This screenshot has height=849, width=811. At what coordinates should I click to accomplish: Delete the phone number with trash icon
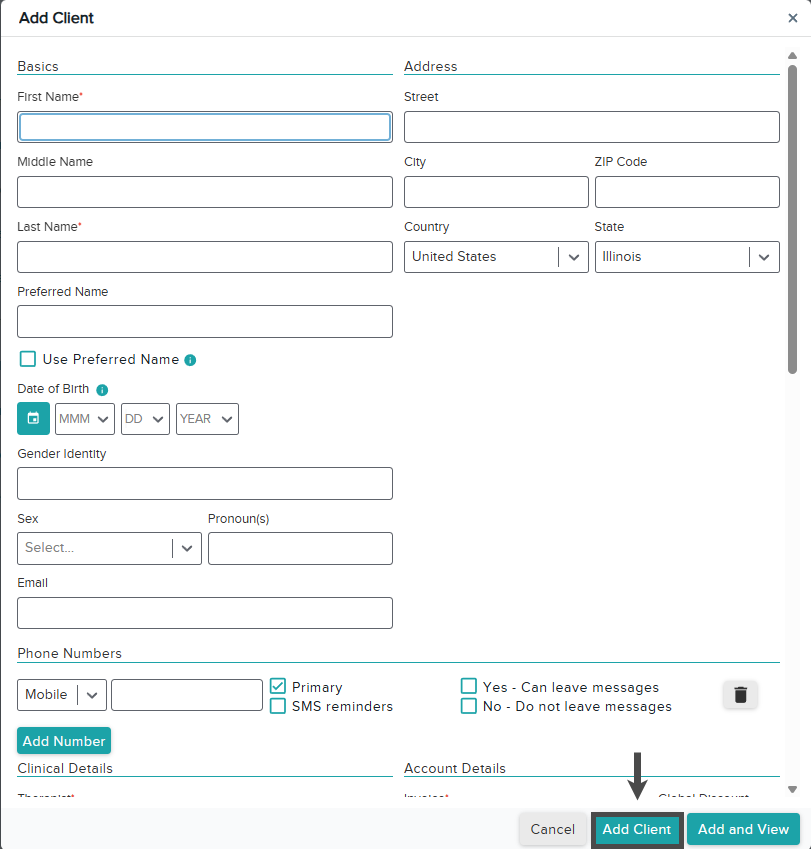coord(740,695)
